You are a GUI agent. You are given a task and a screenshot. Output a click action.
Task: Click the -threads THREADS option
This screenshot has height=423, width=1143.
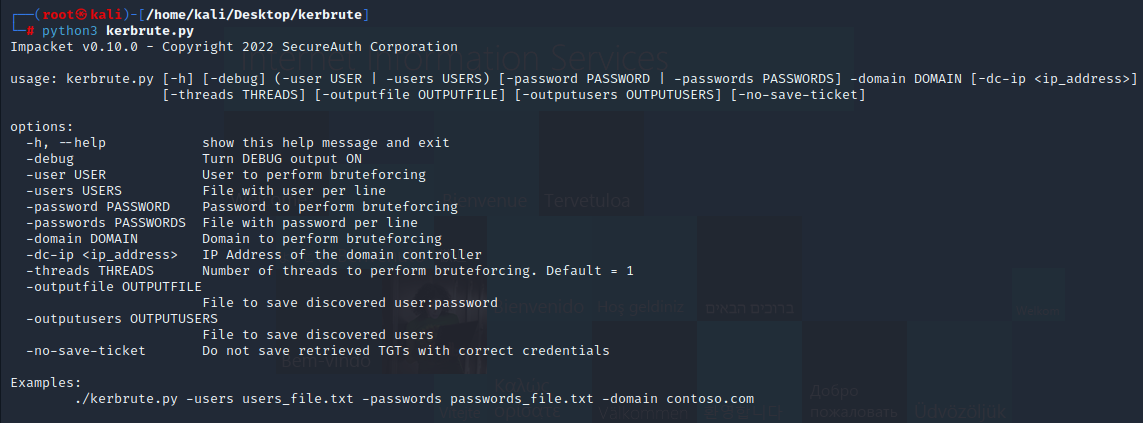coord(90,271)
